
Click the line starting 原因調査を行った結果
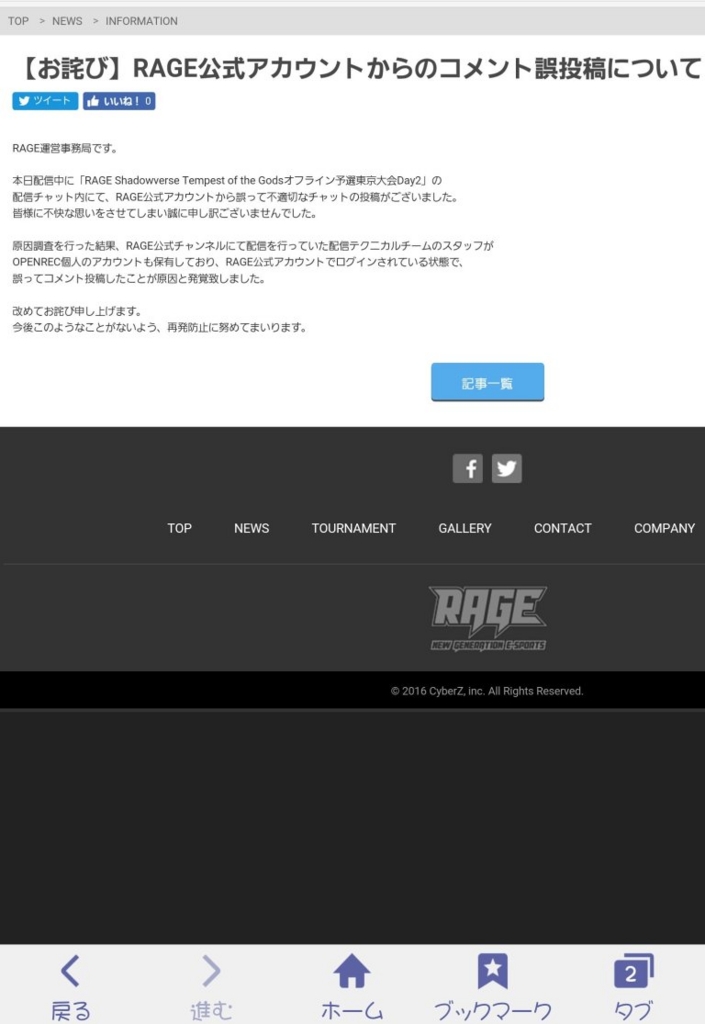(253, 246)
